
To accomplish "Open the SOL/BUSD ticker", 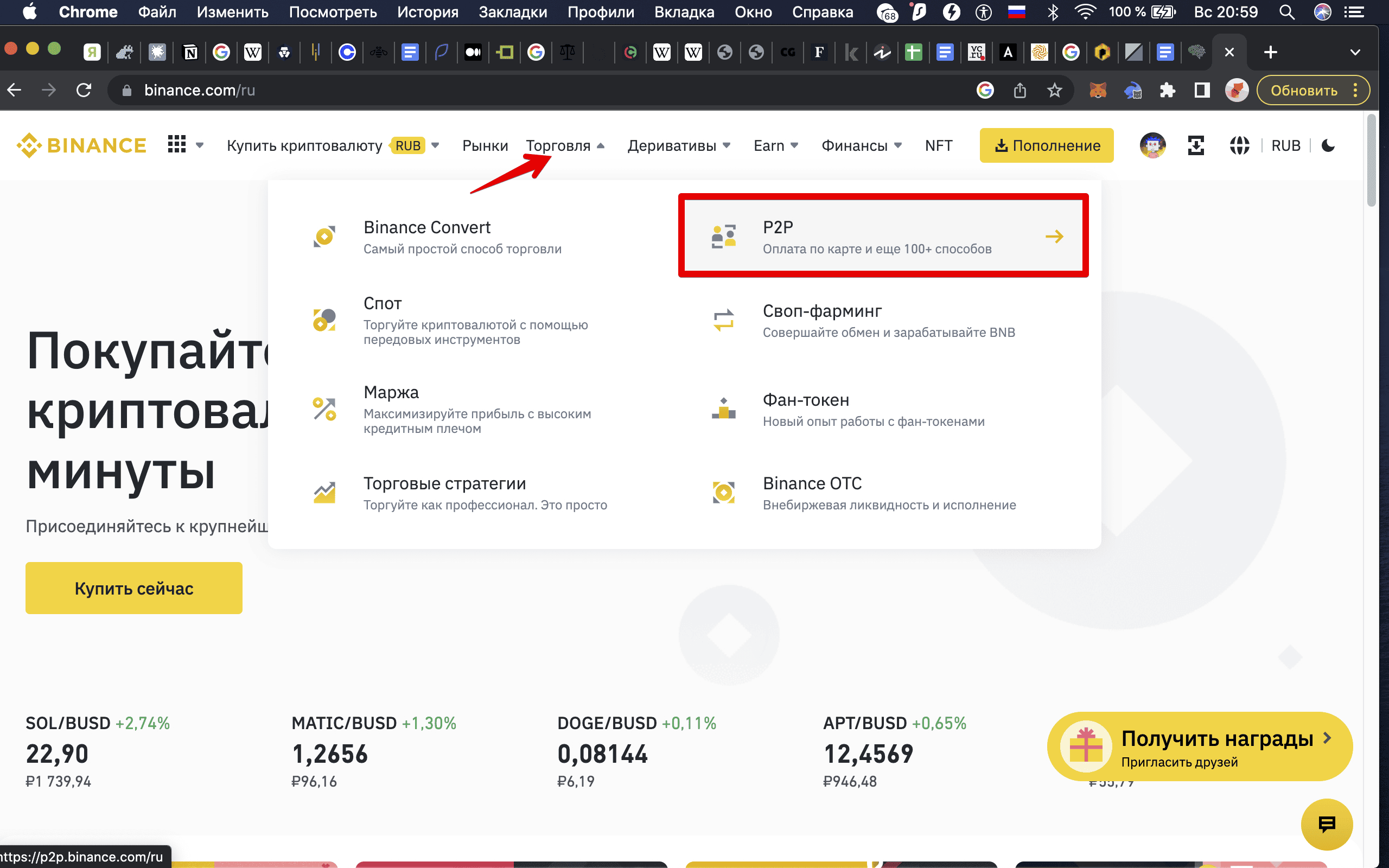I will click(98, 752).
